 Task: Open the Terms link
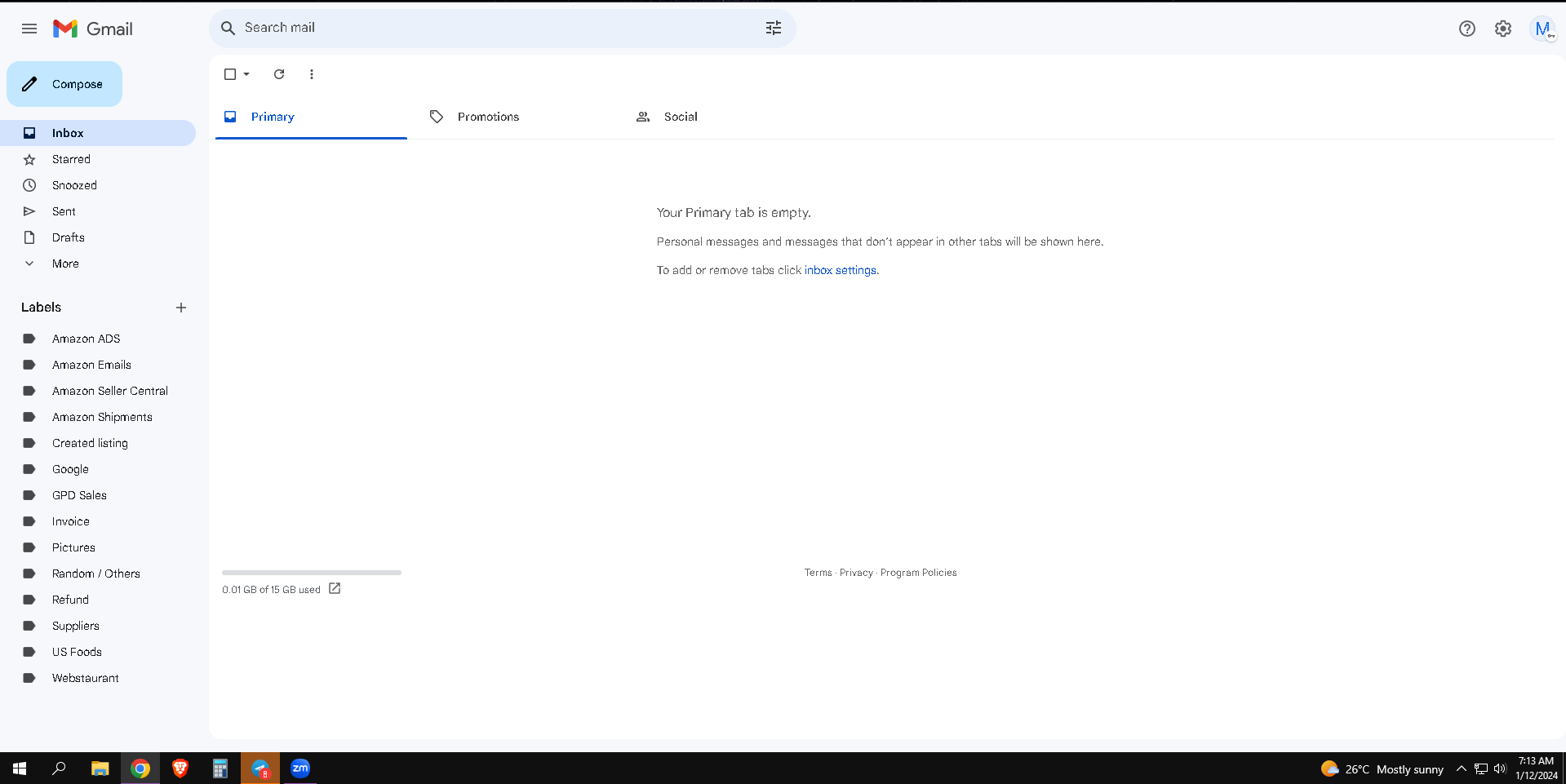point(818,573)
